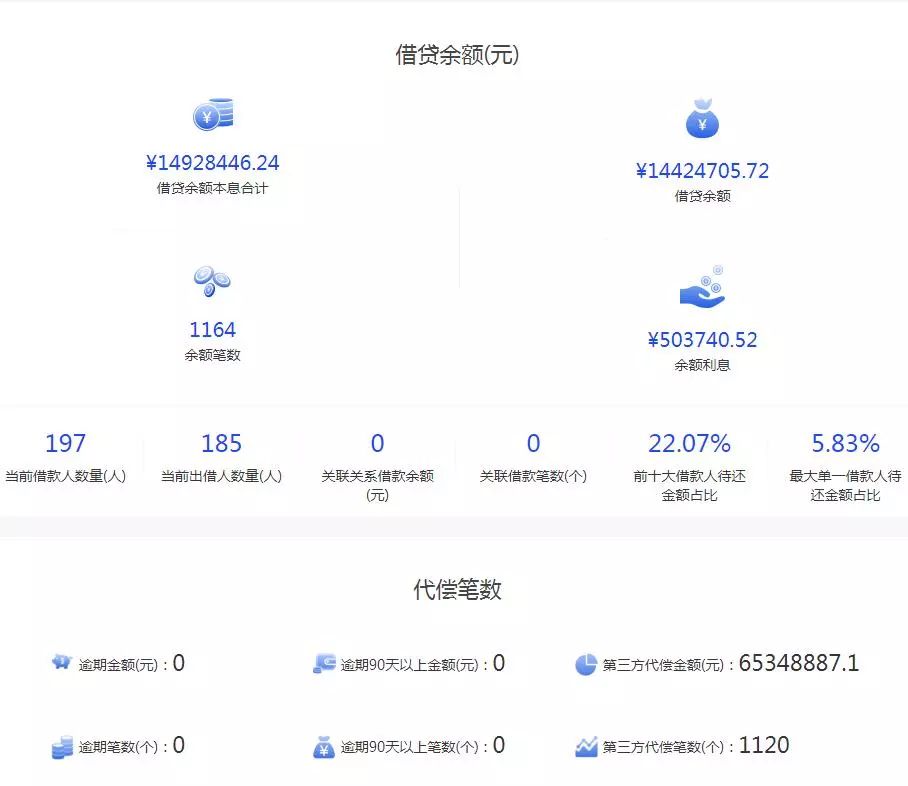Click the wallet icon beside 逾期90天以上金额(元)
Image resolution: width=908 pixels, height=786 pixels.
(x=324, y=664)
